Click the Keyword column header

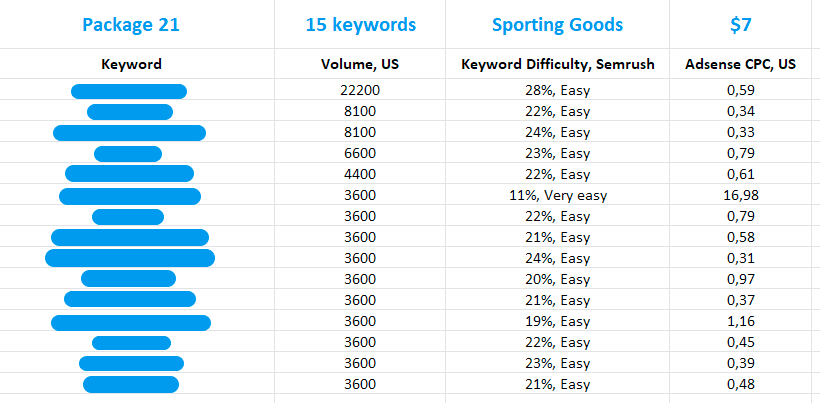[x=131, y=65]
